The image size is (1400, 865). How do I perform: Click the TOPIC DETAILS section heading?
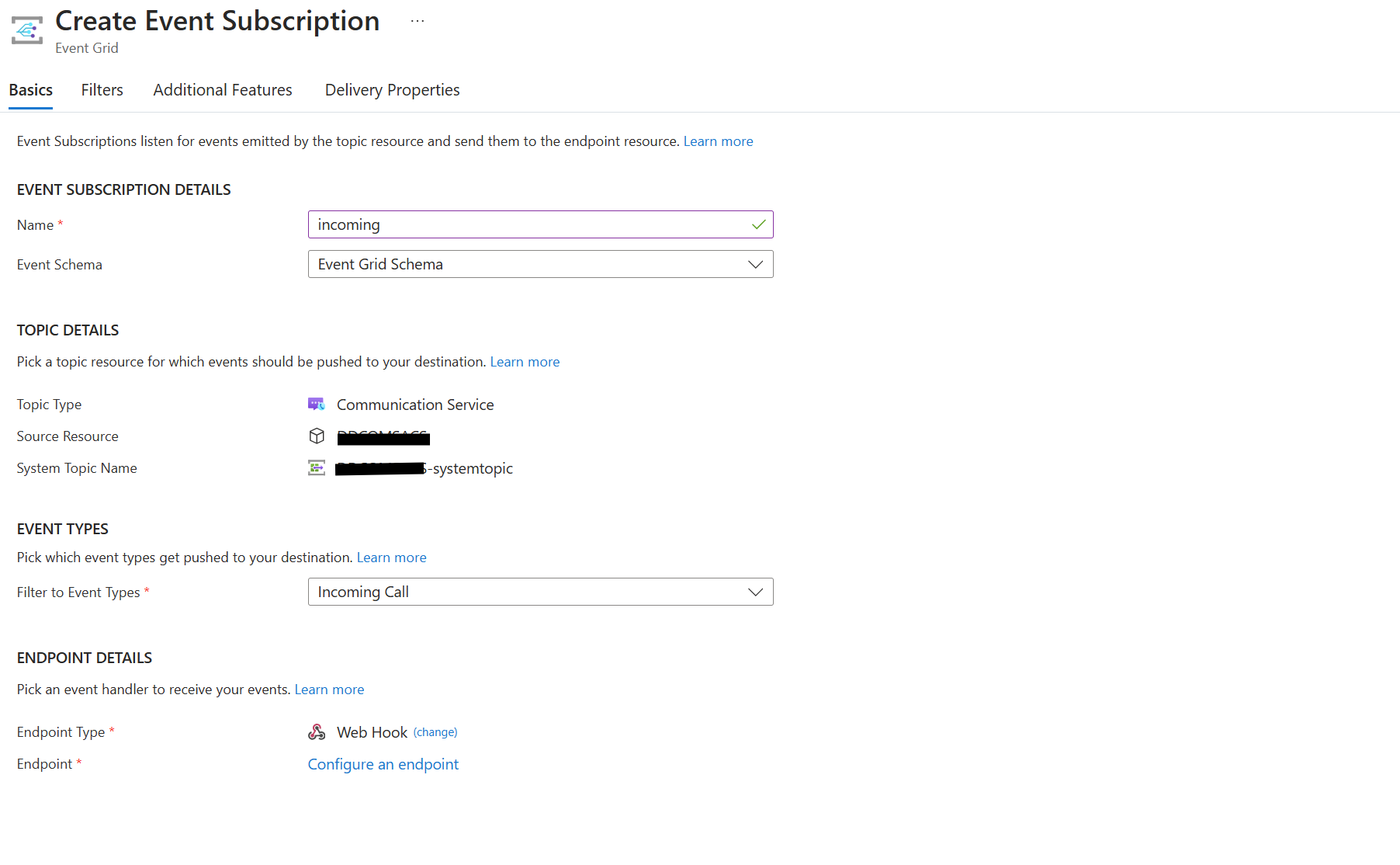(x=68, y=330)
